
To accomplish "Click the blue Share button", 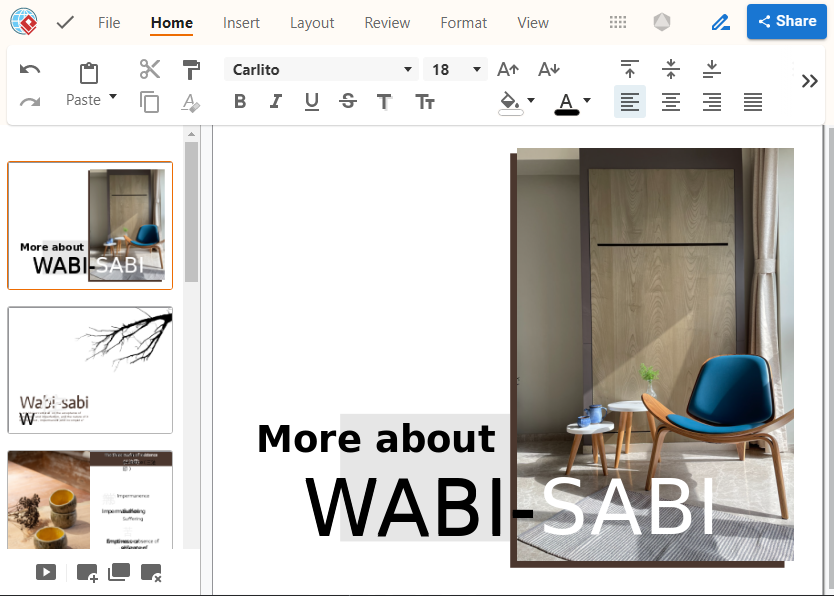I will tap(786, 21).
